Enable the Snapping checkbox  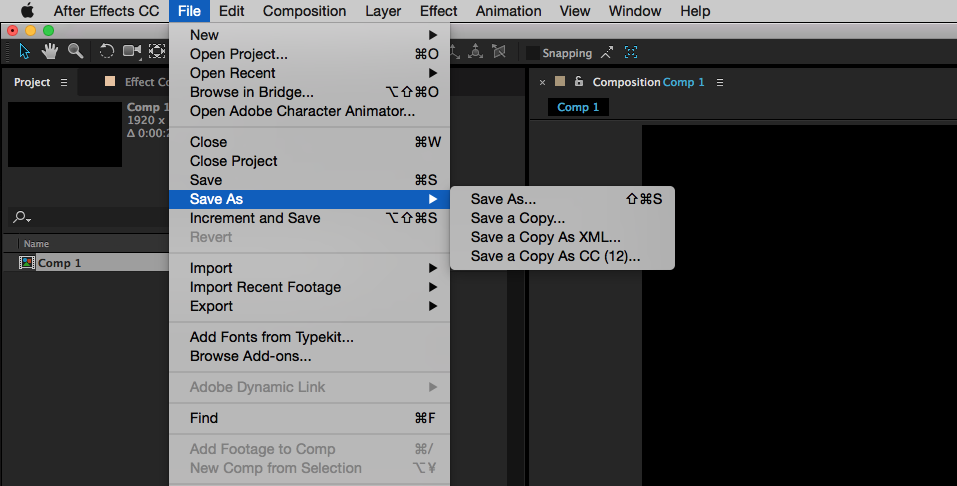point(533,53)
